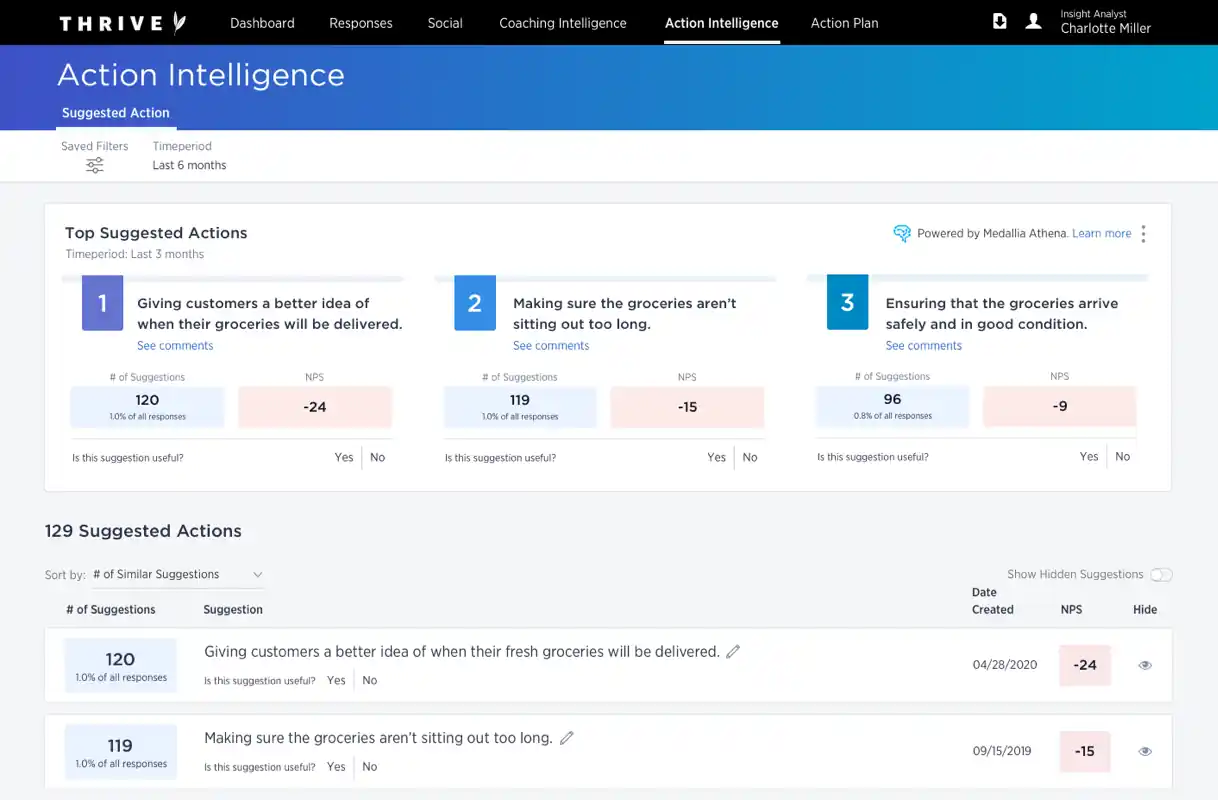The width and height of the screenshot is (1218, 800).
Task: Open the Action Plan nav item
Action: tap(844, 23)
